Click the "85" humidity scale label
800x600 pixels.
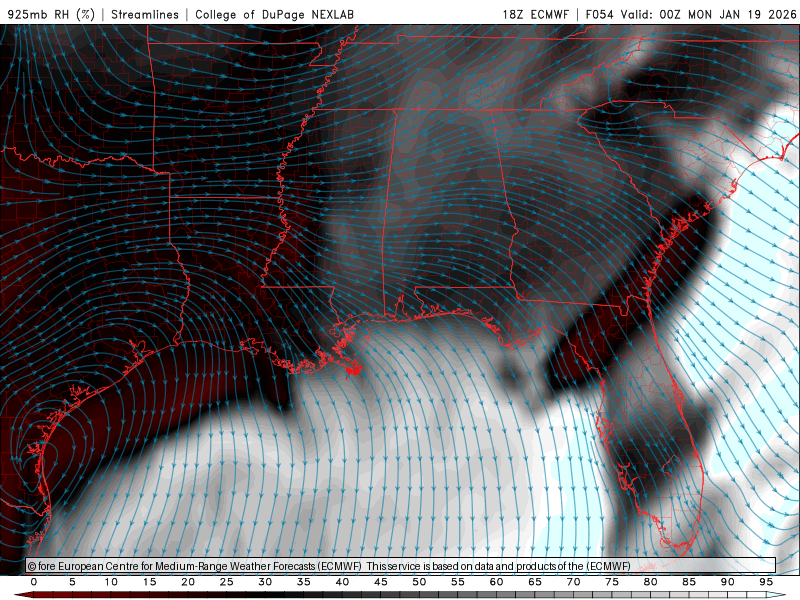pos(689,582)
